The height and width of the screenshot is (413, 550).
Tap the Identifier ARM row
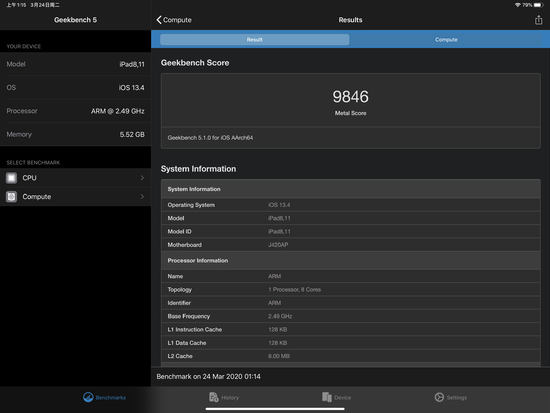[x=350, y=303]
